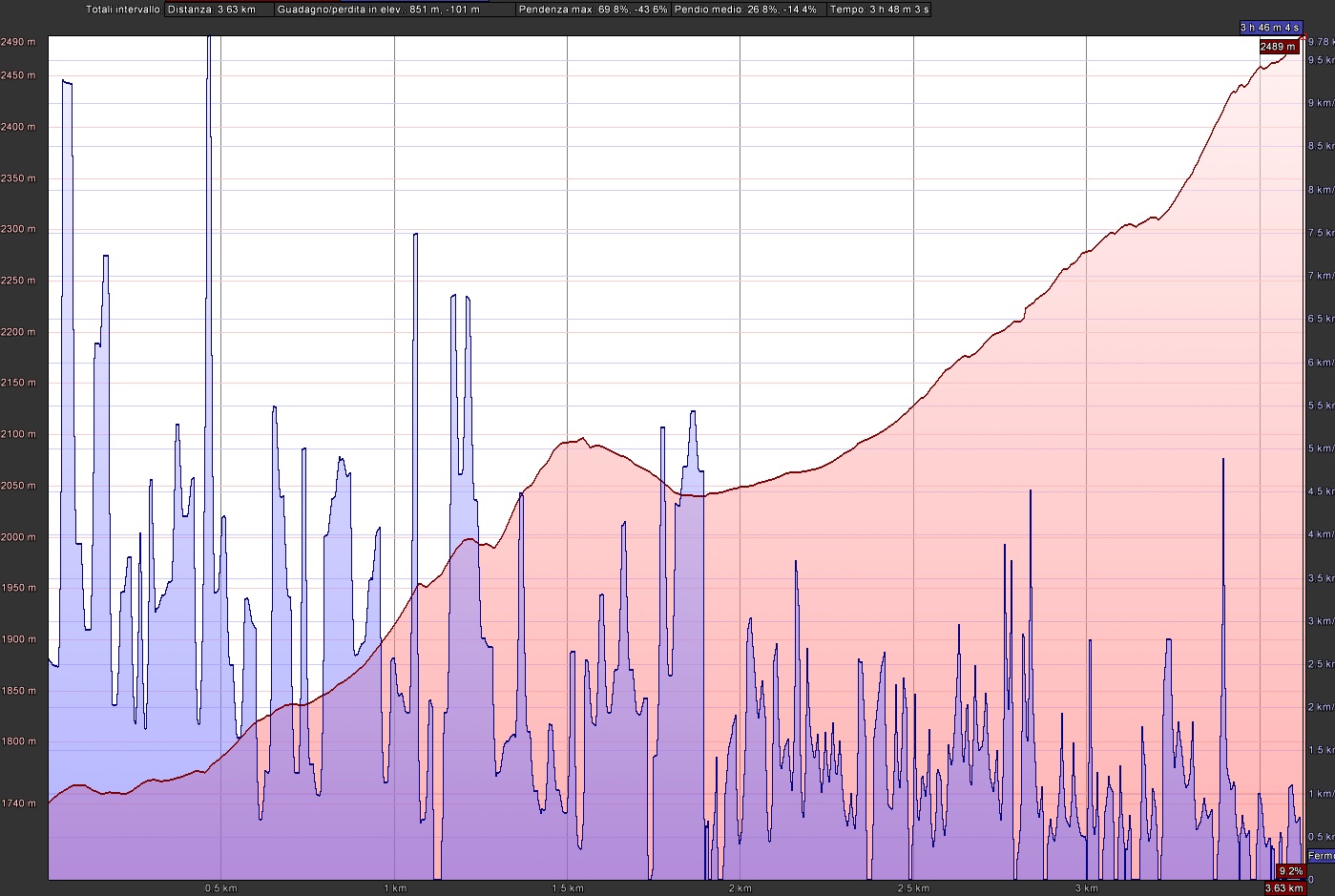Viewport: 1335px width, 896px height.
Task: Click the '4 km/' speed axis label
Action: [x=1321, y=534]
